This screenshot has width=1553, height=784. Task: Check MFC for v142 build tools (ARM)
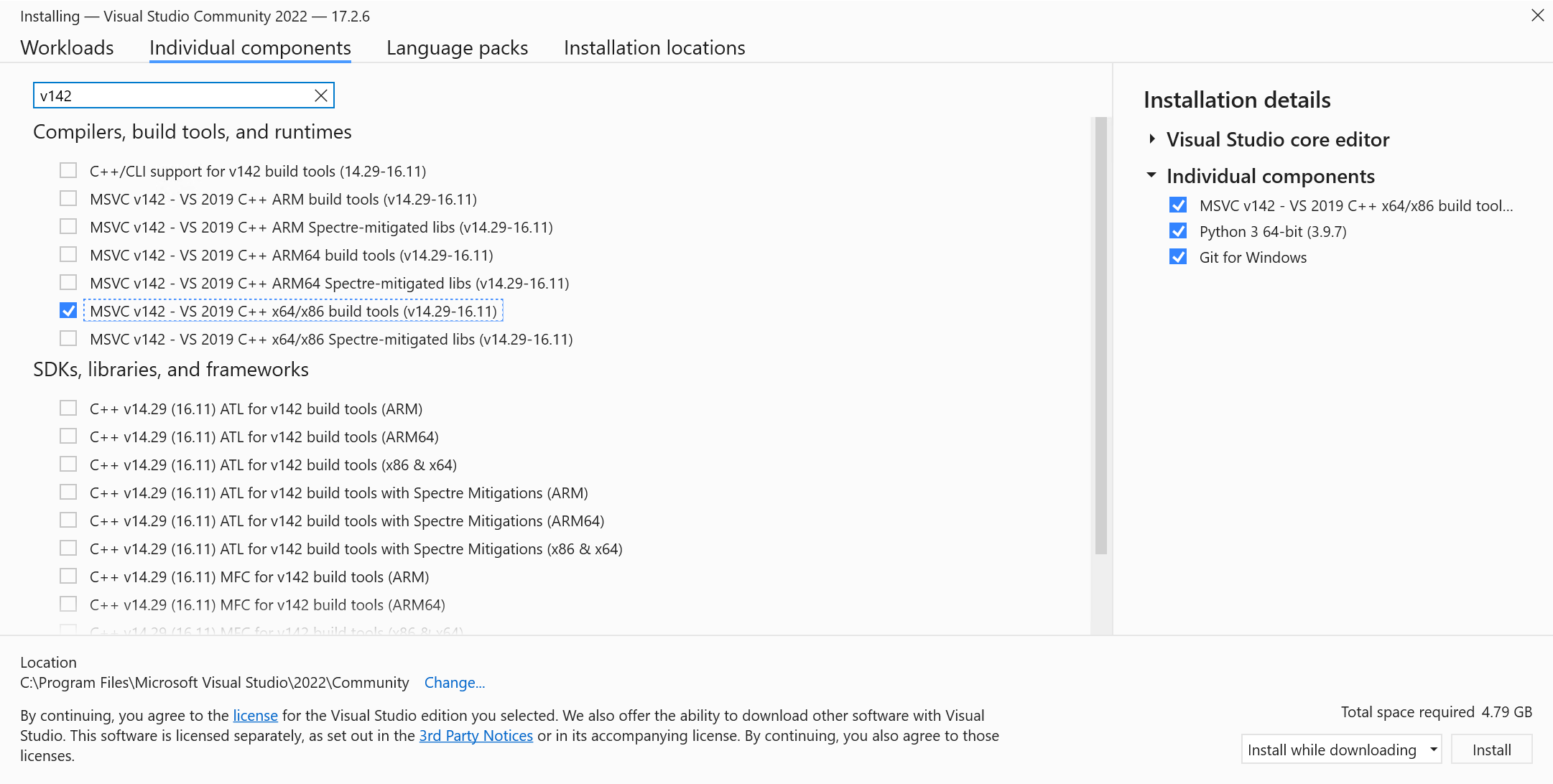click(68, 576)
